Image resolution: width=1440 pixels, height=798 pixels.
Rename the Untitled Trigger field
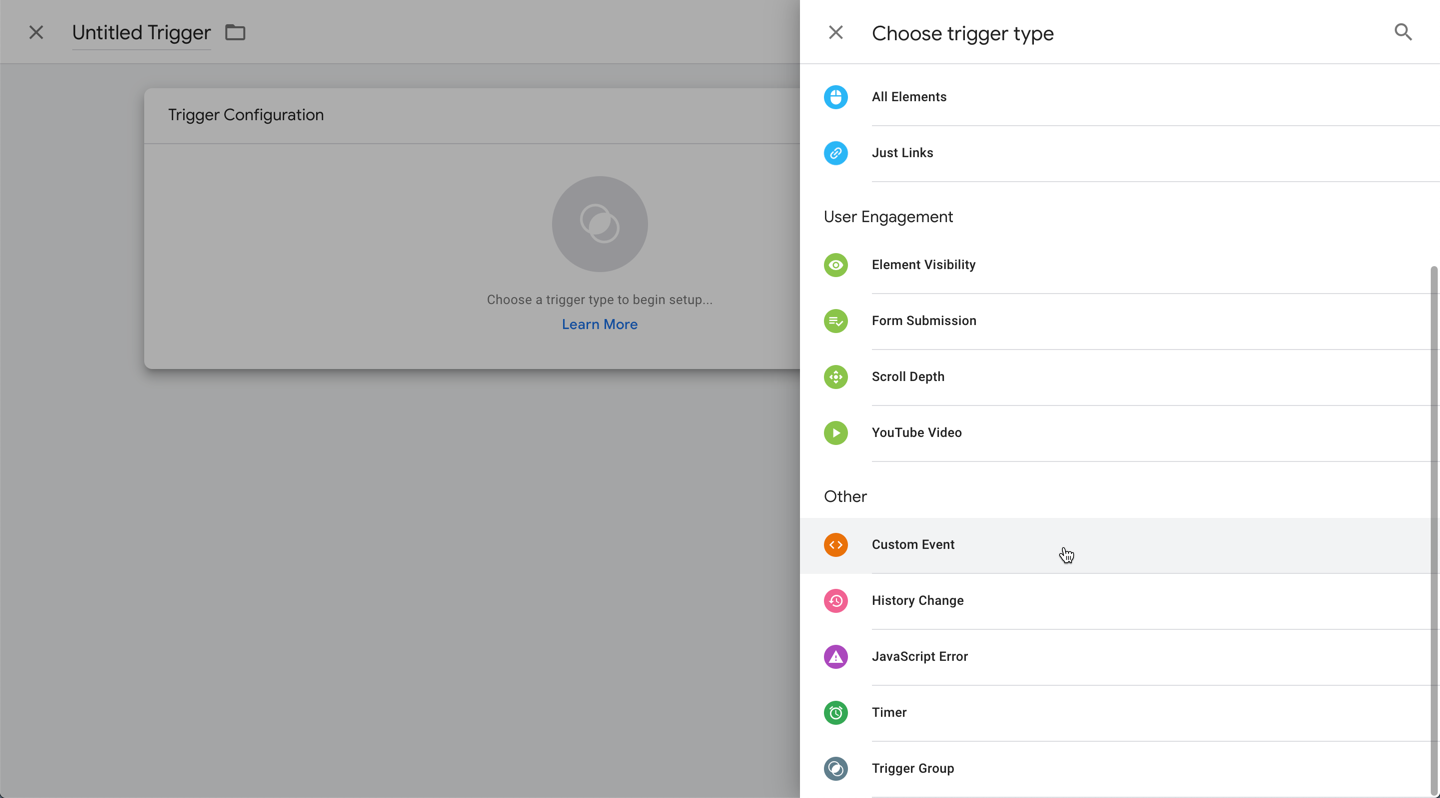140,32
